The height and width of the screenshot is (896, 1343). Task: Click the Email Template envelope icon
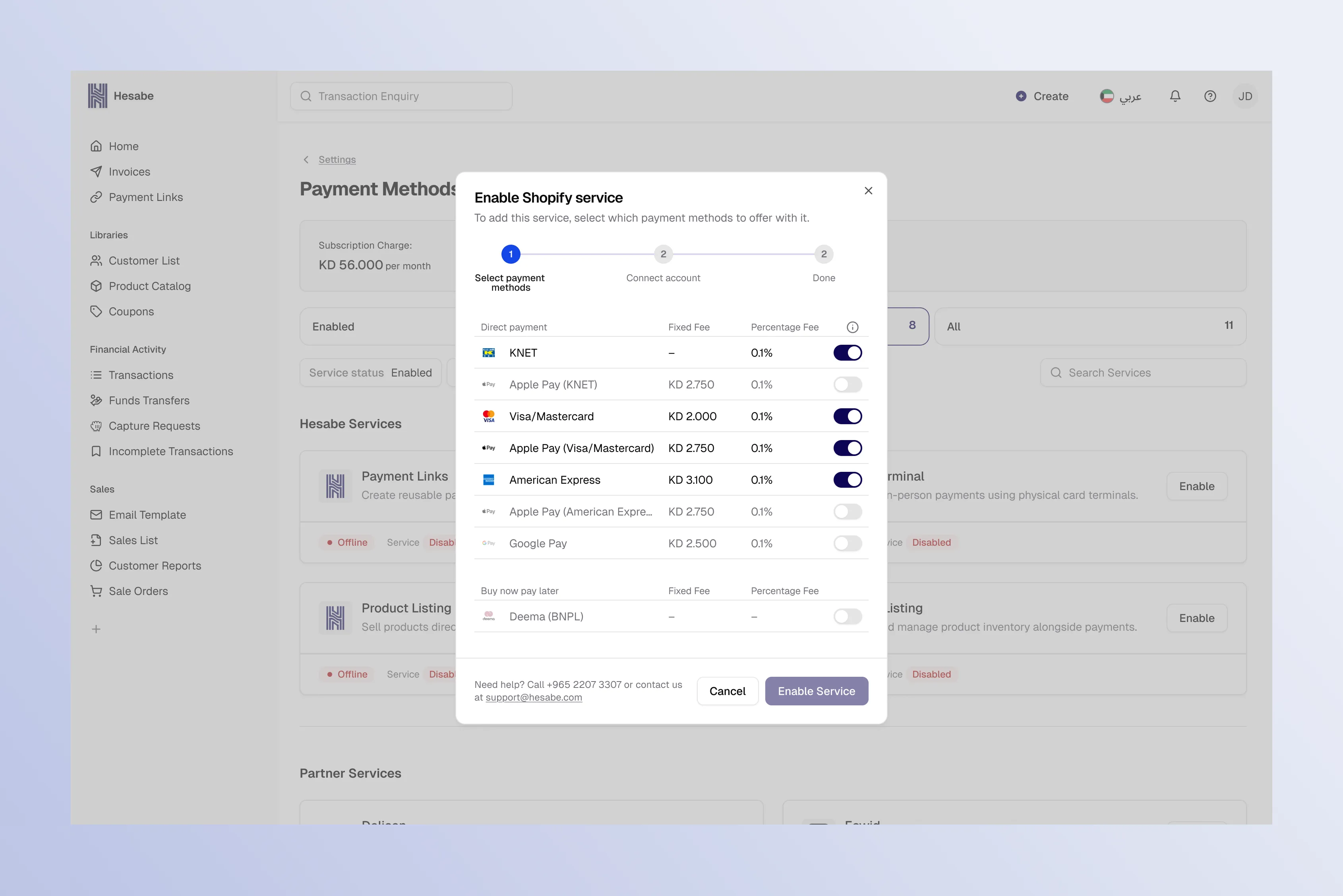pyautogui.click(x=96, y=515)
